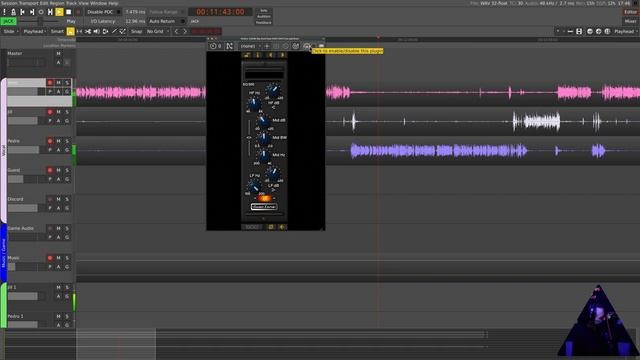Screen dimensions: 640x360
Task: Open the Playhead edit point dropdown
Action: (35, 31)
